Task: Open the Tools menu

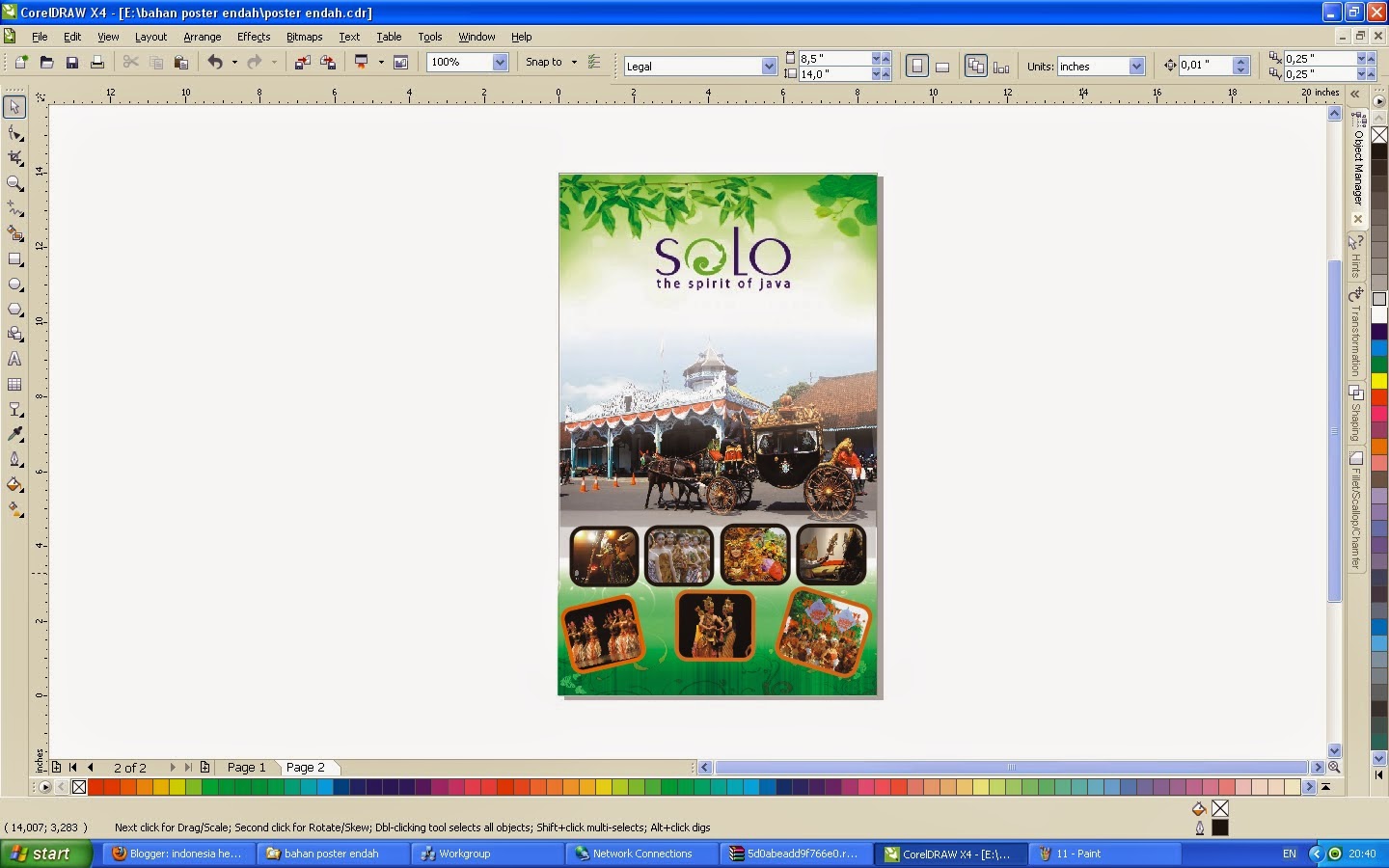Action: (430, 37)
